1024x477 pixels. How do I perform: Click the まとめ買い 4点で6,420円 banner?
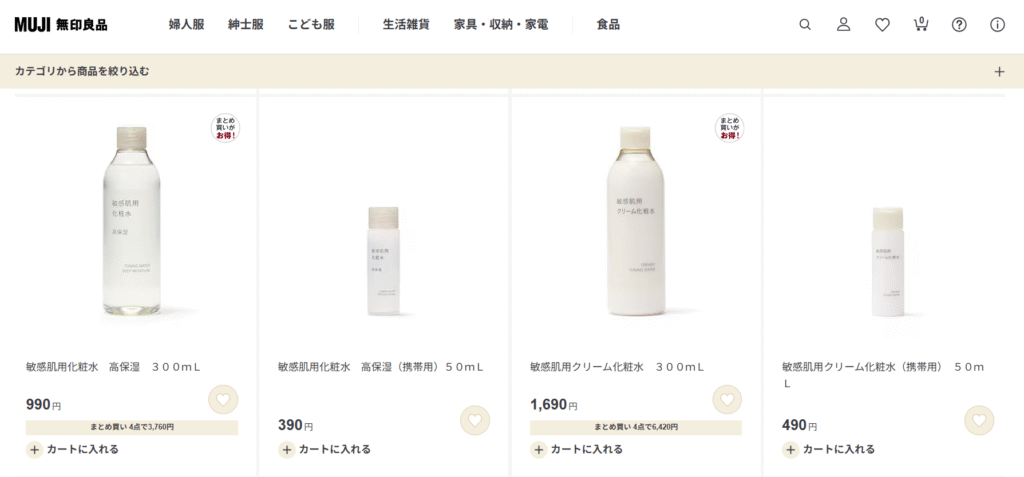(x=635, y=427)
